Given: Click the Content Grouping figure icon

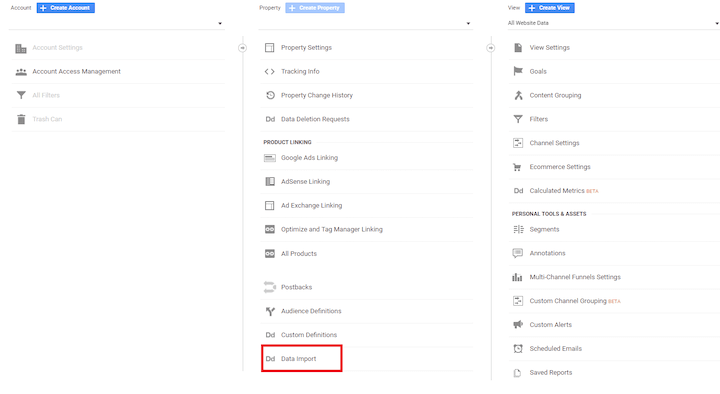Looking at the screenshot, I should click(x=518, y=95).
